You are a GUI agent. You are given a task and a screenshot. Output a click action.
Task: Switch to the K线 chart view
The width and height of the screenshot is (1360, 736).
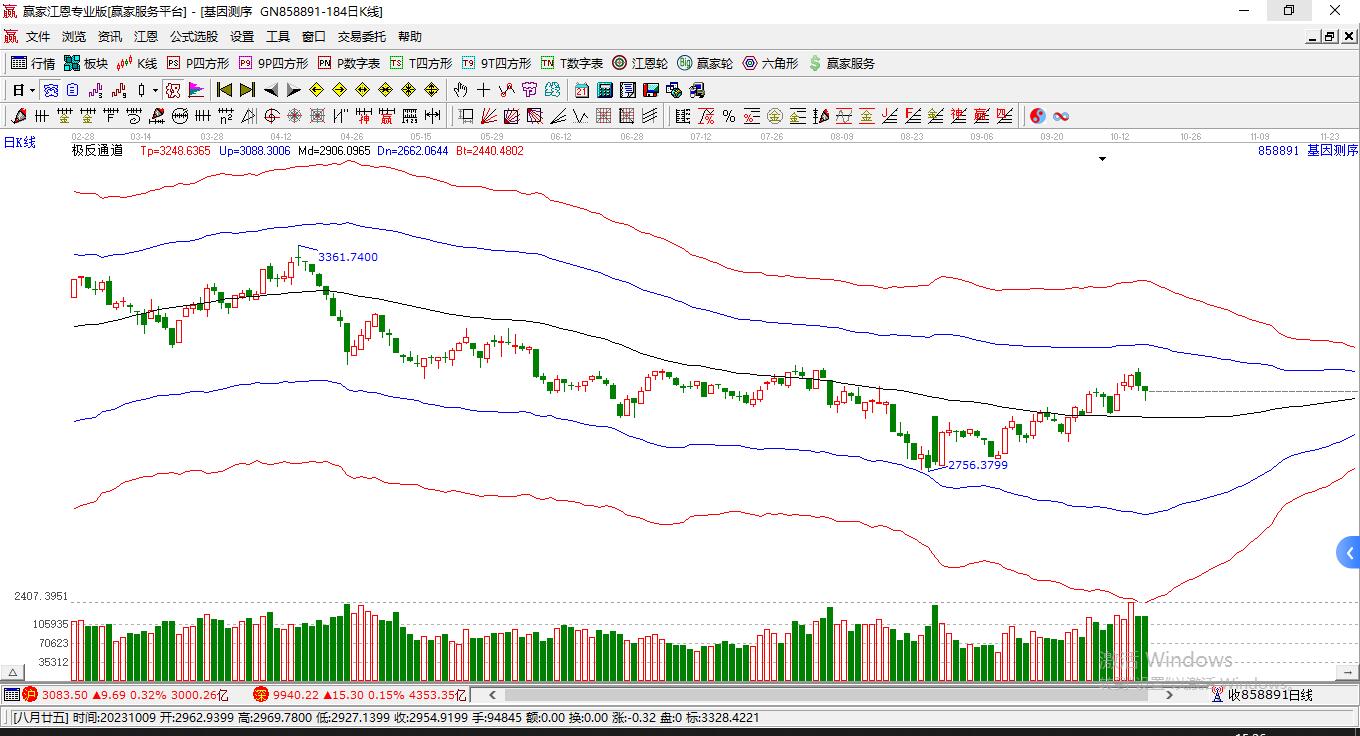pyautogui.click(x=137, y=63)
